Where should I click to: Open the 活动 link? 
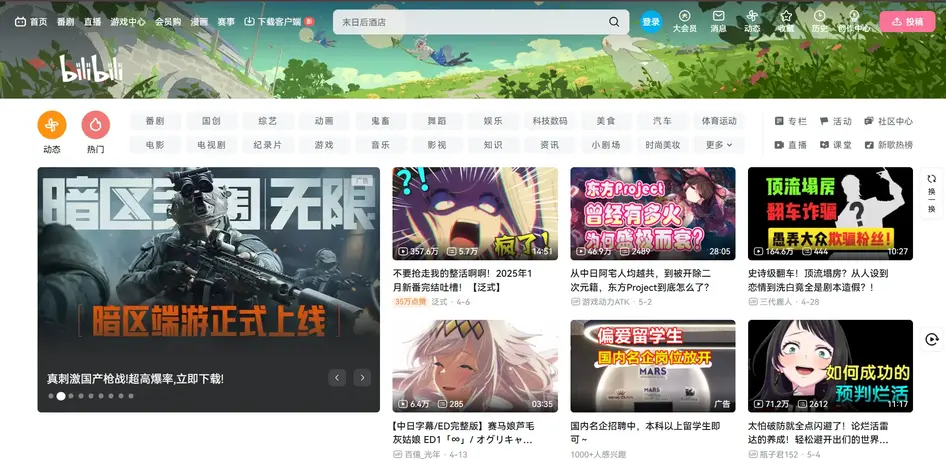click(x=836, y=121)
